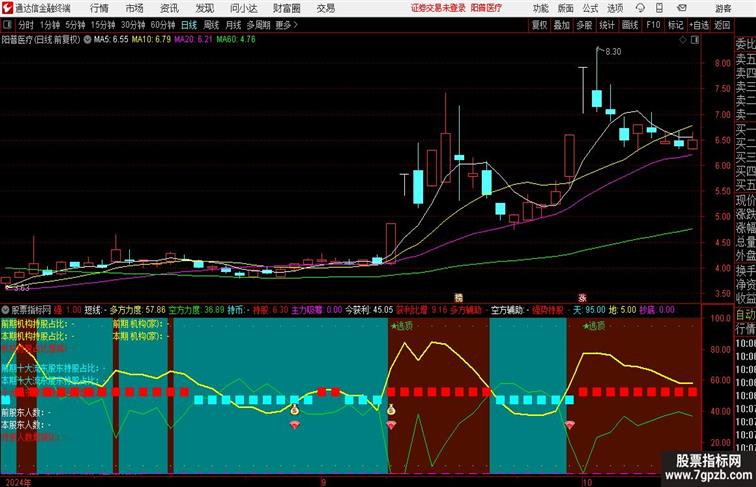The height and width of the screenshot is (487, 756).
Task: Select the 日线 daily period
Action: click(x=189, y=25)
